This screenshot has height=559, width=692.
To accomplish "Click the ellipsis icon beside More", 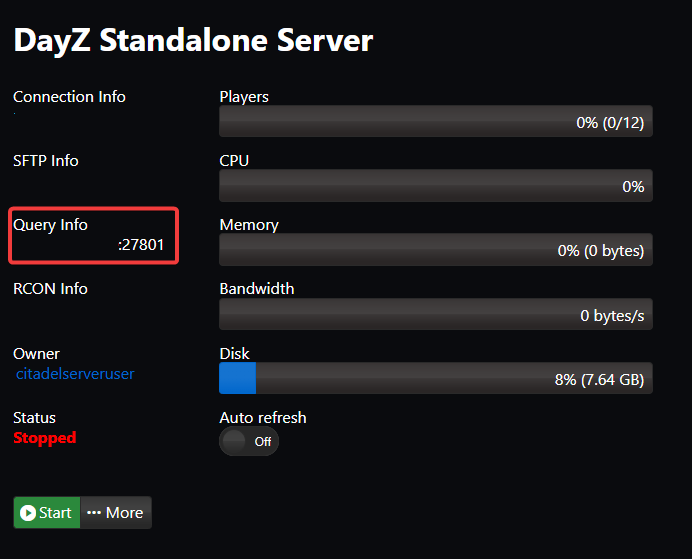I will click(x=93, y=513).
